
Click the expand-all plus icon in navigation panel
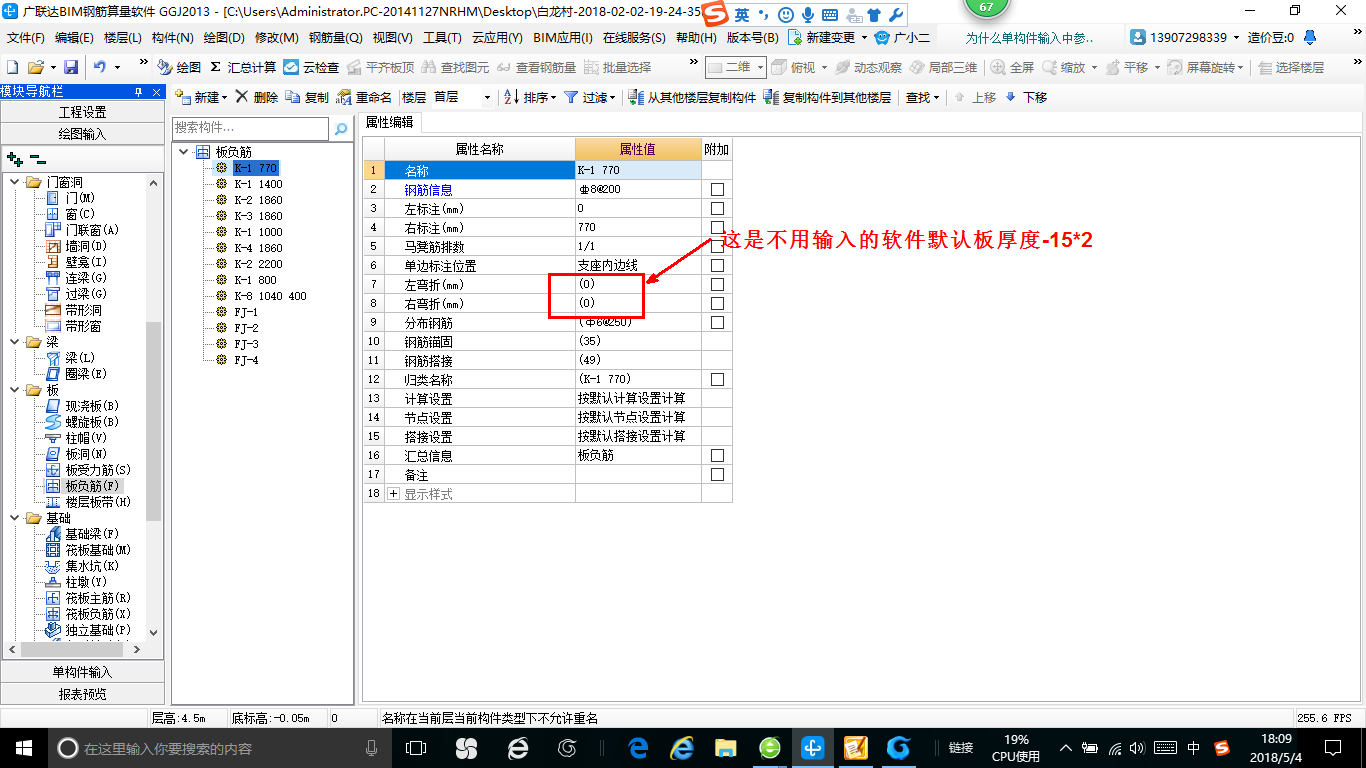click(14, 159)
